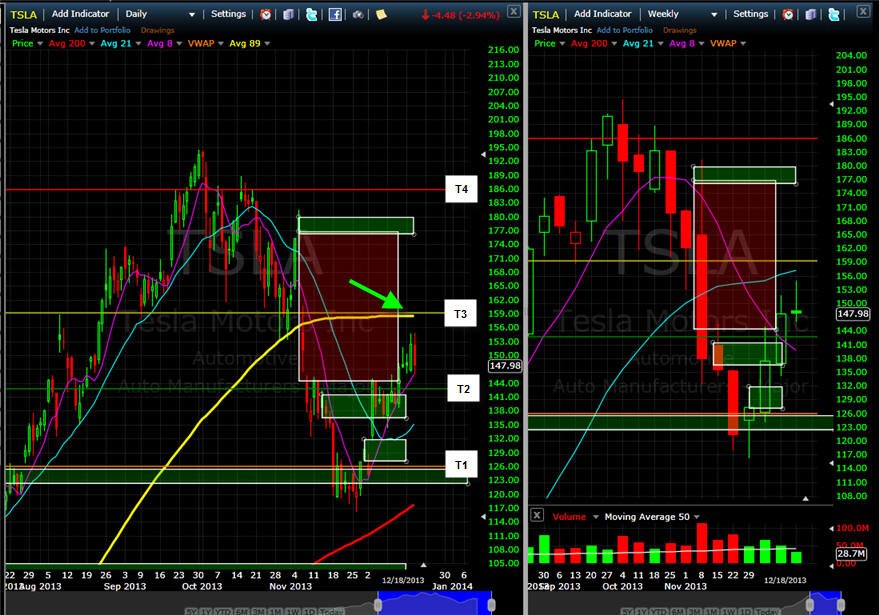Close the Weekly chart panel

pos(863,11)
